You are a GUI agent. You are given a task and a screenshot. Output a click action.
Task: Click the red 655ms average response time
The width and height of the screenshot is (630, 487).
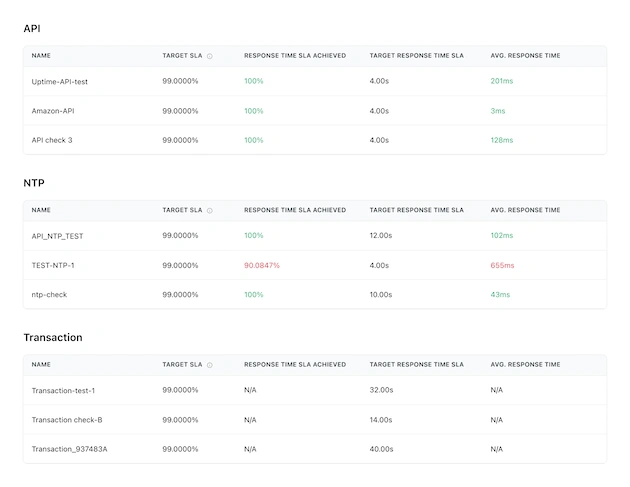pos(502,265)
